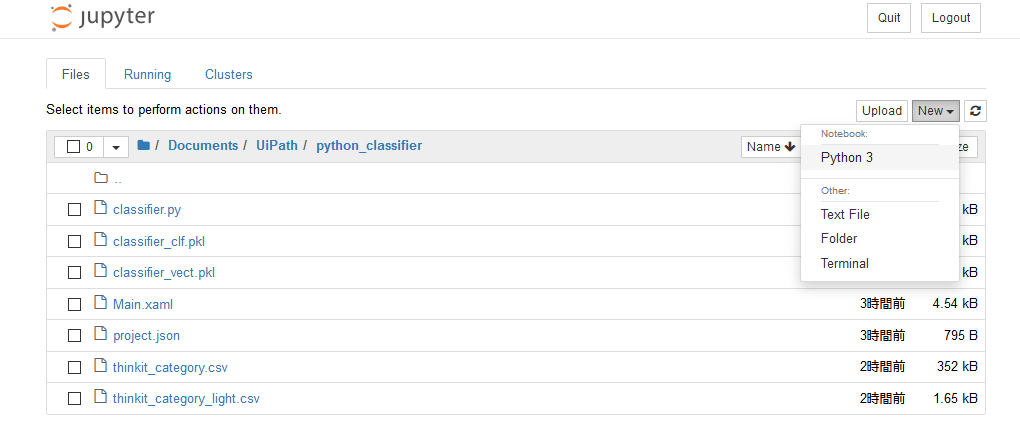Click the file icon beside Main.xaml

tap(100, 302)
